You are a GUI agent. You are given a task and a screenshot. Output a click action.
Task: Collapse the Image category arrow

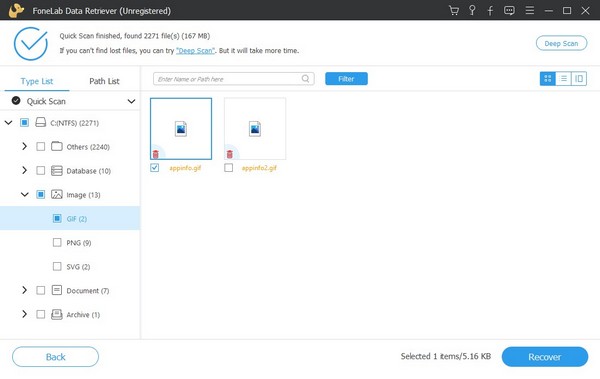[x=24, y=194]
